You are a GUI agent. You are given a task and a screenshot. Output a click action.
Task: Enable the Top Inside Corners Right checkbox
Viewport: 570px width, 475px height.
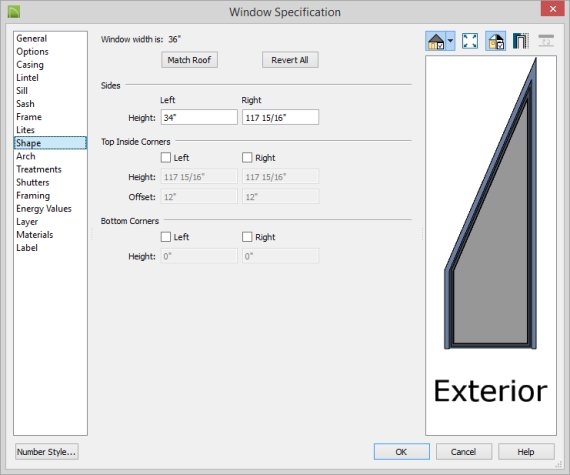[x=247, y=157]
